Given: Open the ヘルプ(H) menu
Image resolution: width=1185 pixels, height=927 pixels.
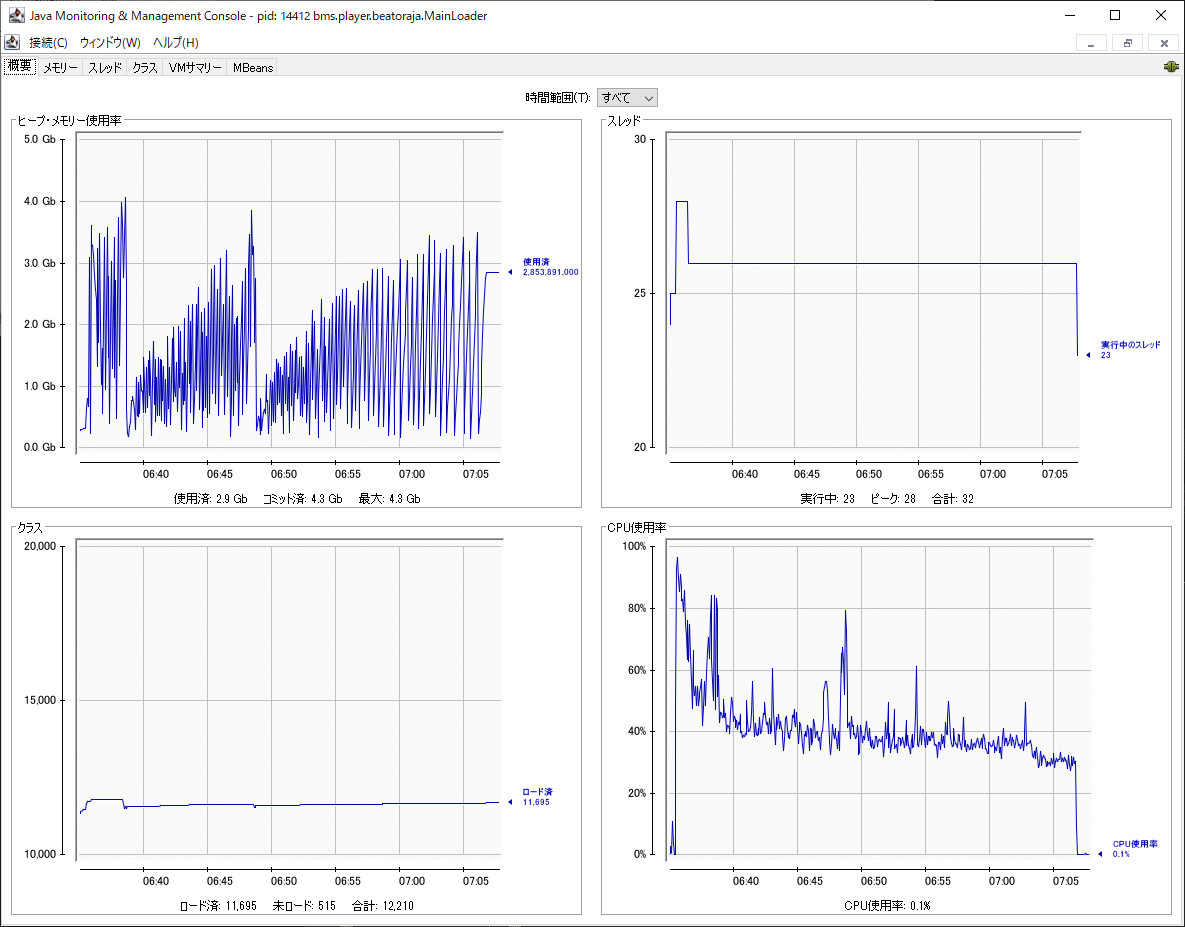Looking at the screenshot, I should click(175, 42).
